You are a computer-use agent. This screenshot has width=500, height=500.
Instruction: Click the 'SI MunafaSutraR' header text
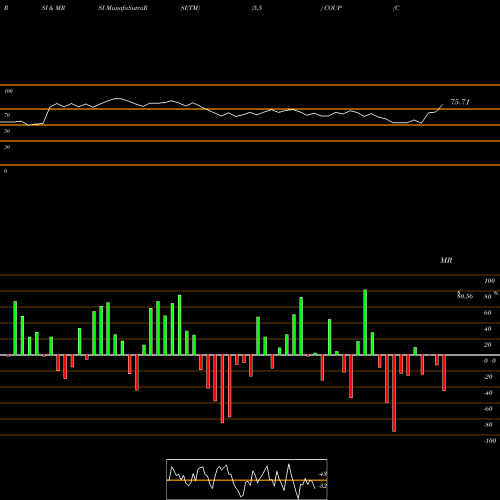(x=123, y=8)
